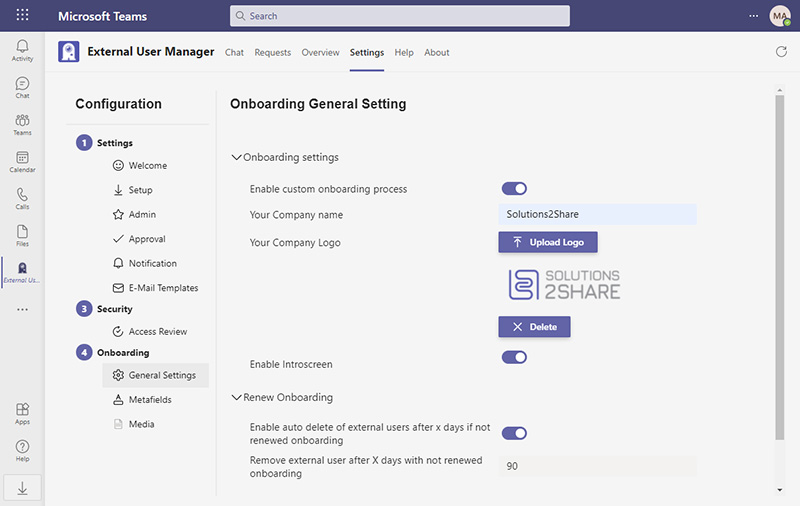Switch to the About tab
The image size is (800, 506).
(437, 53)
